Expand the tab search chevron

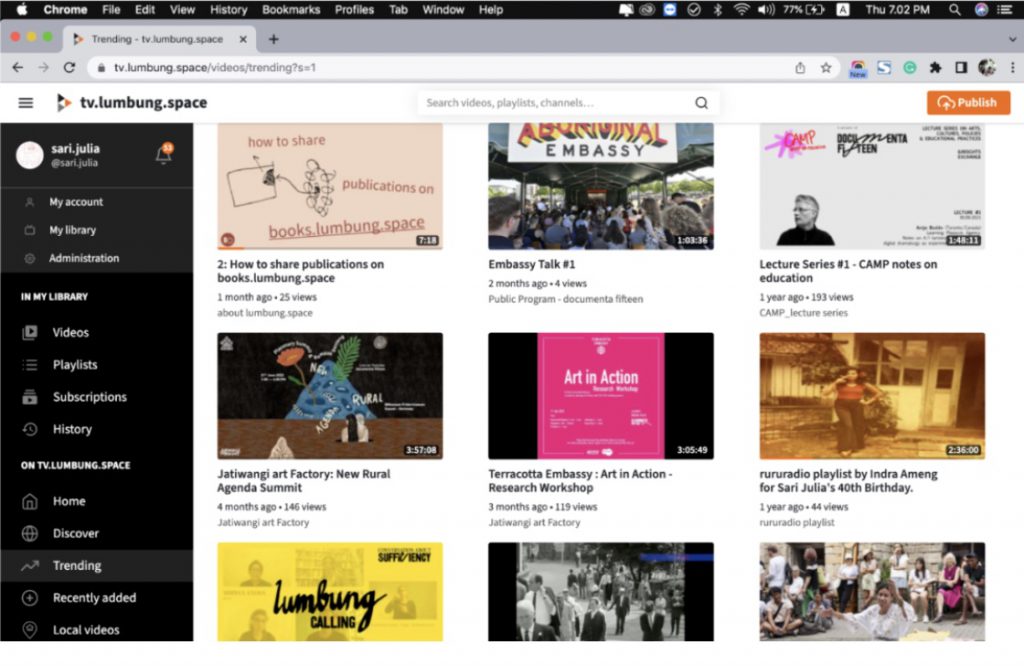pyautogui.click(x=1012, y=39)
